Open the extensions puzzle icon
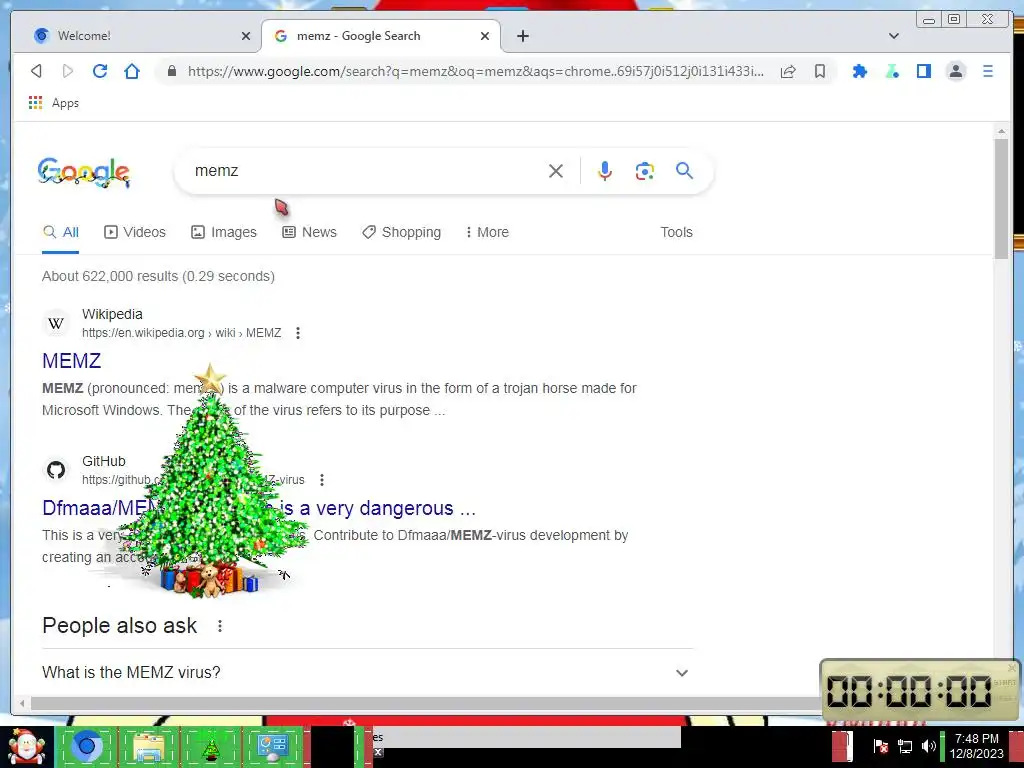The height and width of the screenshot is (768, 1024). (860, 71)
